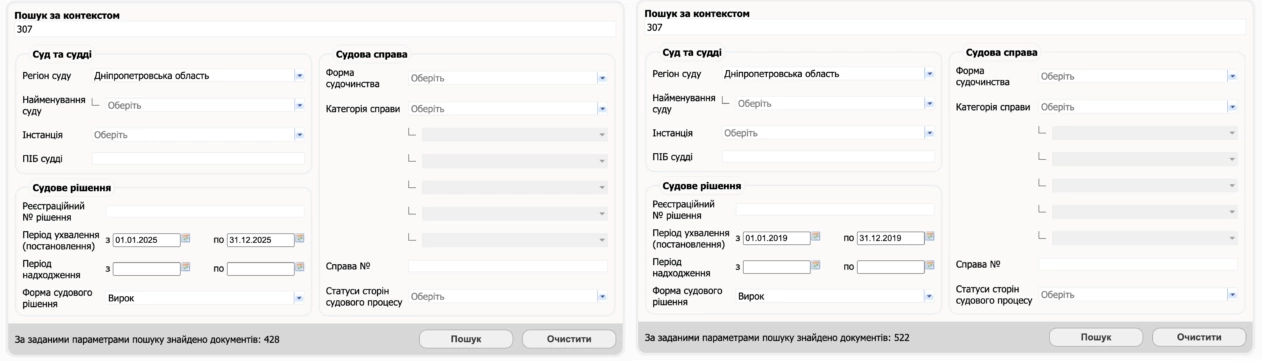Click date field containing 31.12.2025

pyautogui.click(x=260, y=240)
